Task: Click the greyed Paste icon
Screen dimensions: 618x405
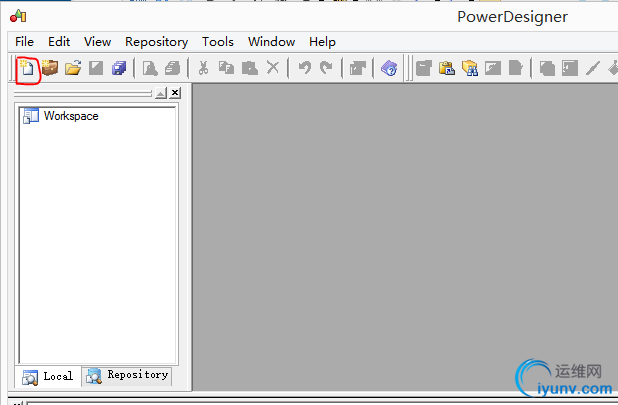Action: [249, 68]
